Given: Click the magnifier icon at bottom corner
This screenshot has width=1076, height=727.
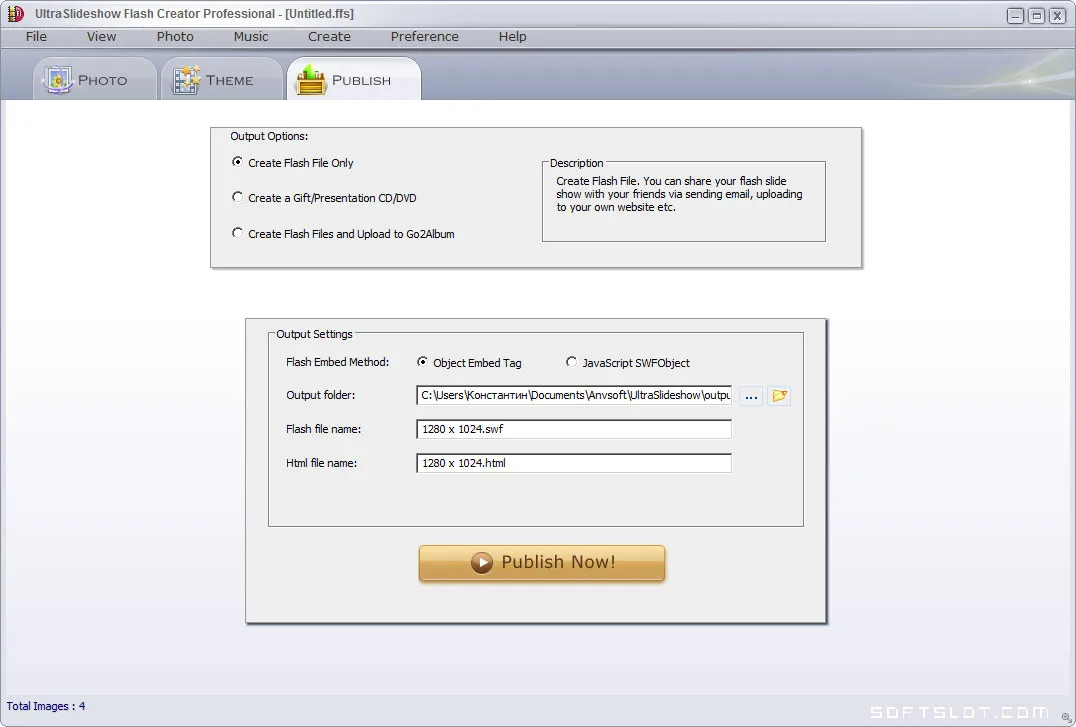Looking at the screenshot, I should (x=1066, y=717).
